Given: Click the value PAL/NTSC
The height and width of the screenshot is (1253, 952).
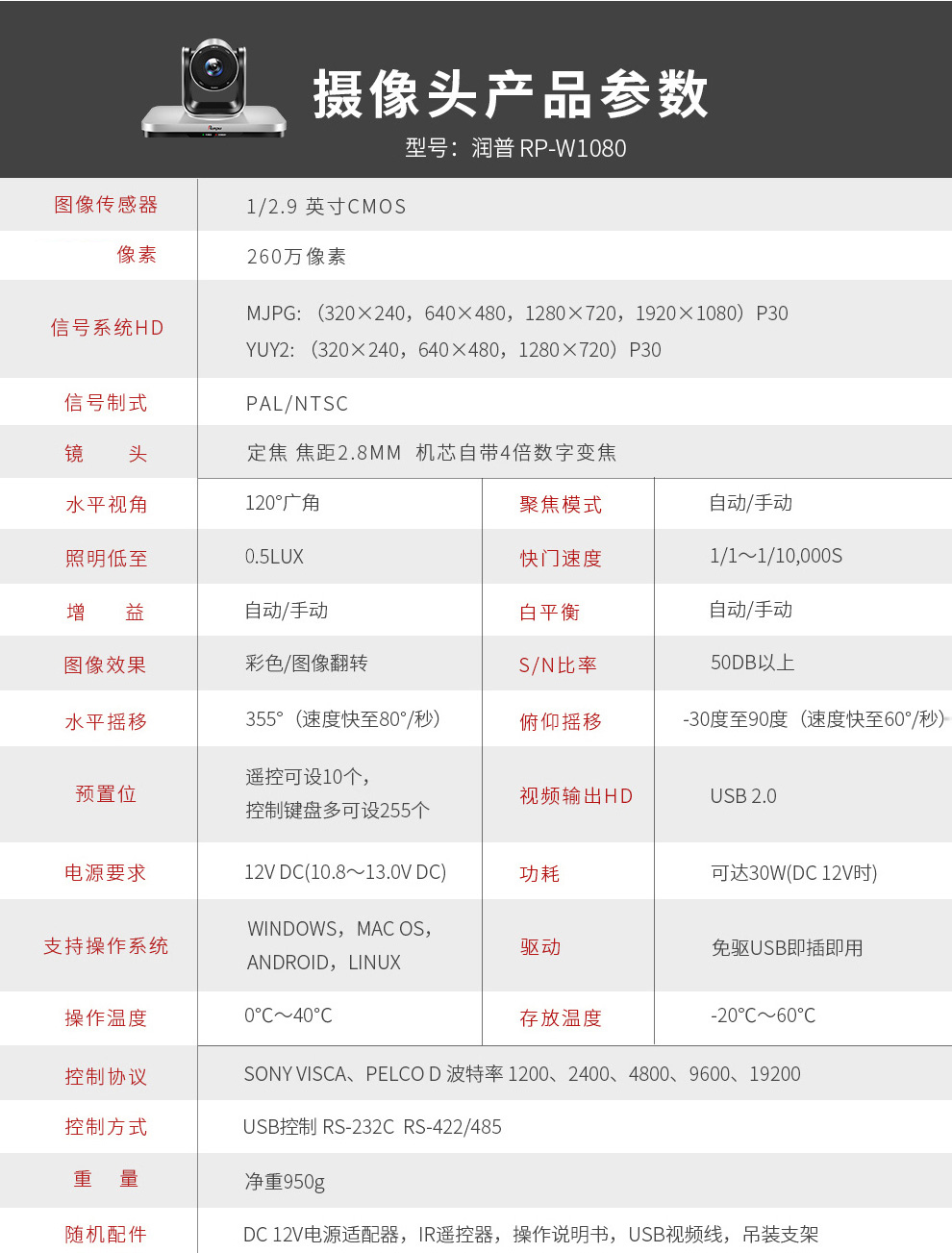Looking at the screenshot, I should tap(297, 404).
